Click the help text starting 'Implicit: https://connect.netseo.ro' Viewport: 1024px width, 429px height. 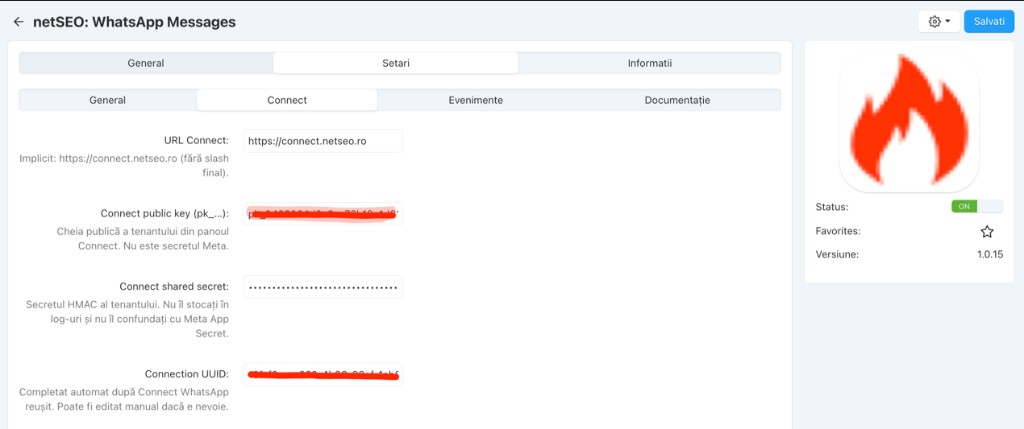click(x=124, y=165)
